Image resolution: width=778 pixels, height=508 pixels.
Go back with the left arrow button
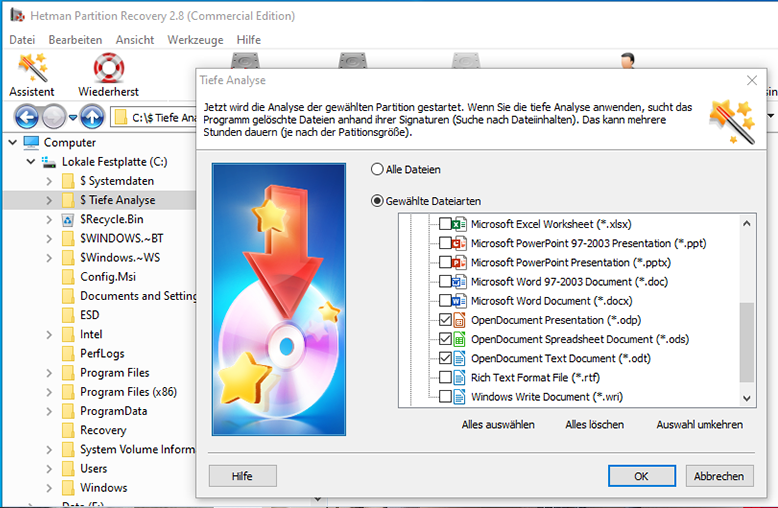(26, 118)
